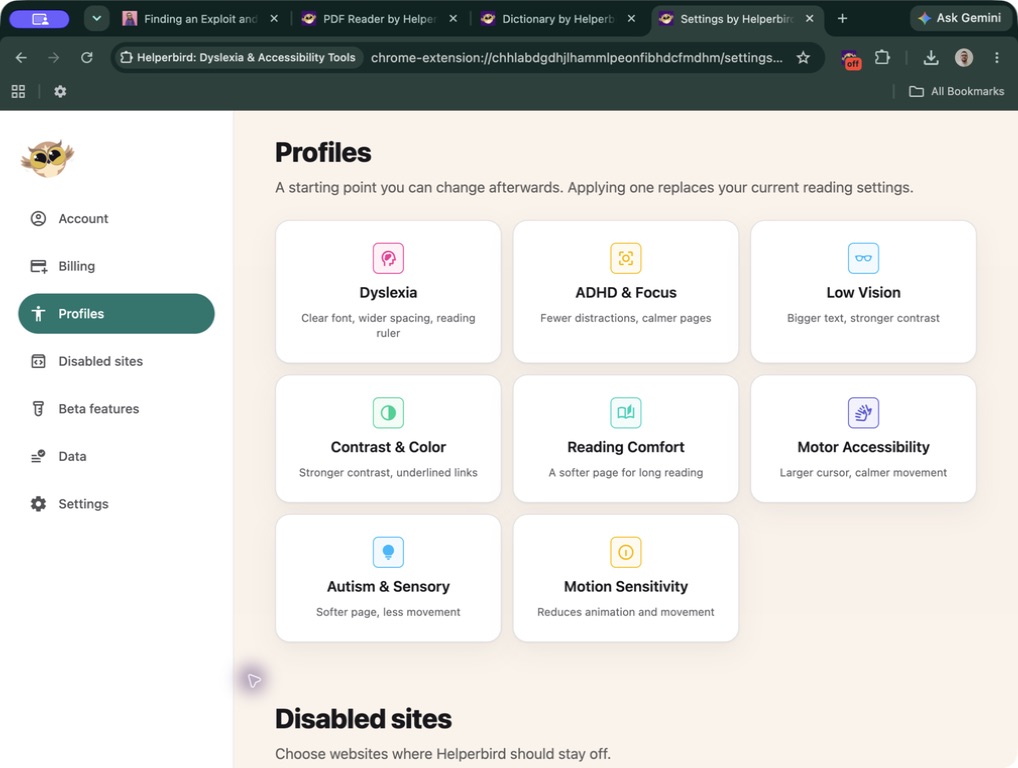Click the gear icon in bookmarks bar
1018x768 pixels.
pyautogui.click(x=60, y=92)
